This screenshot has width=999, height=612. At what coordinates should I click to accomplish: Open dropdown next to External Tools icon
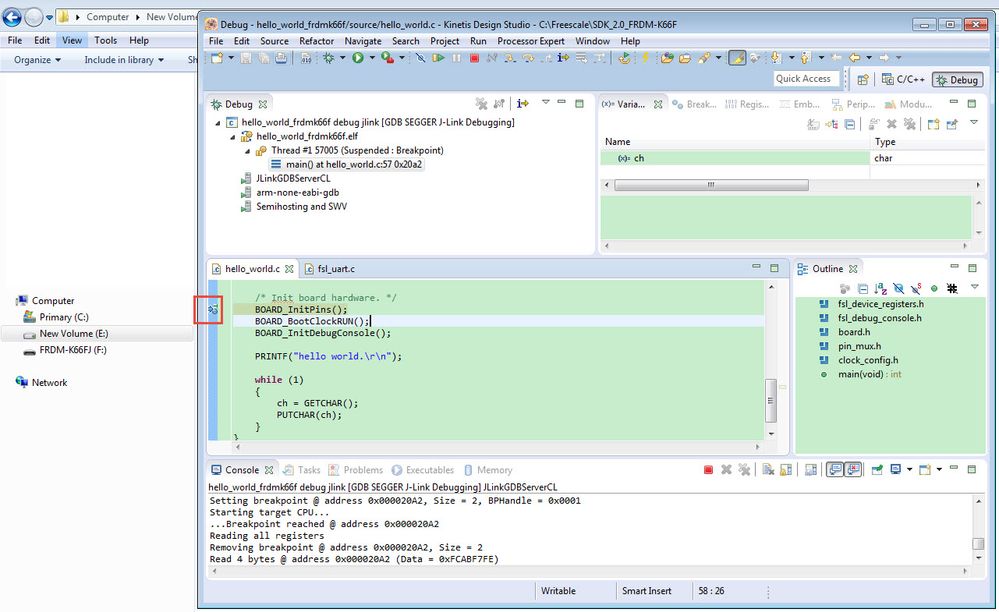coord(402,58)
